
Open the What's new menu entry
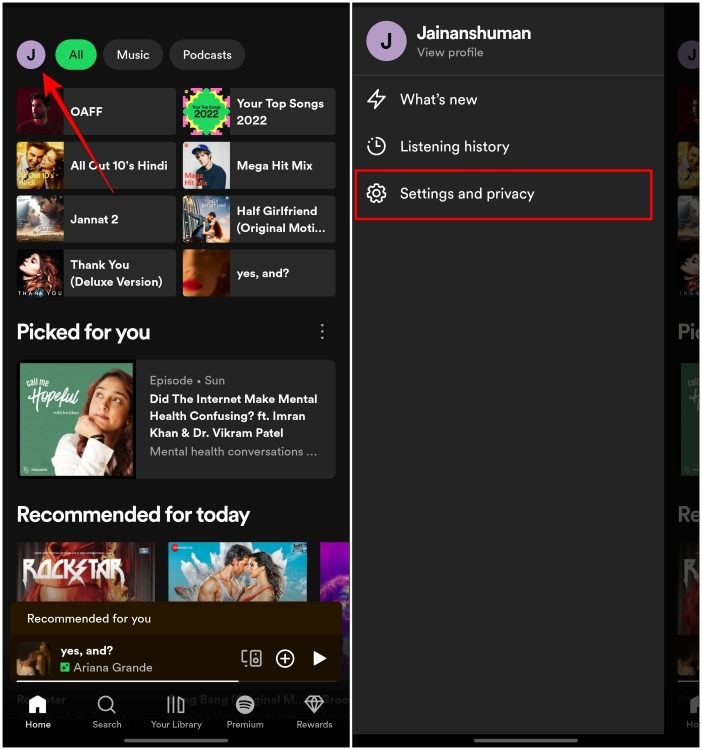(x=508, y=99)
